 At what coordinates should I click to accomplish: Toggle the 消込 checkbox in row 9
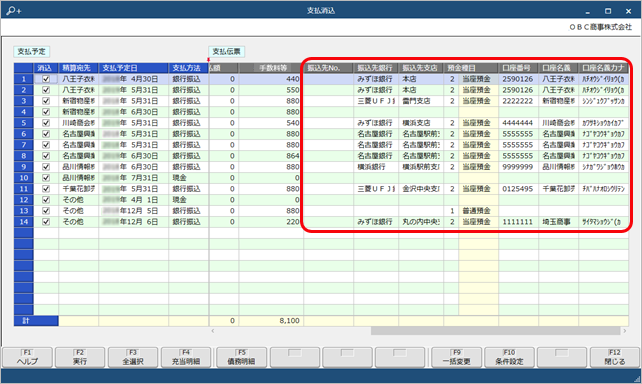[x=46, y=167]
